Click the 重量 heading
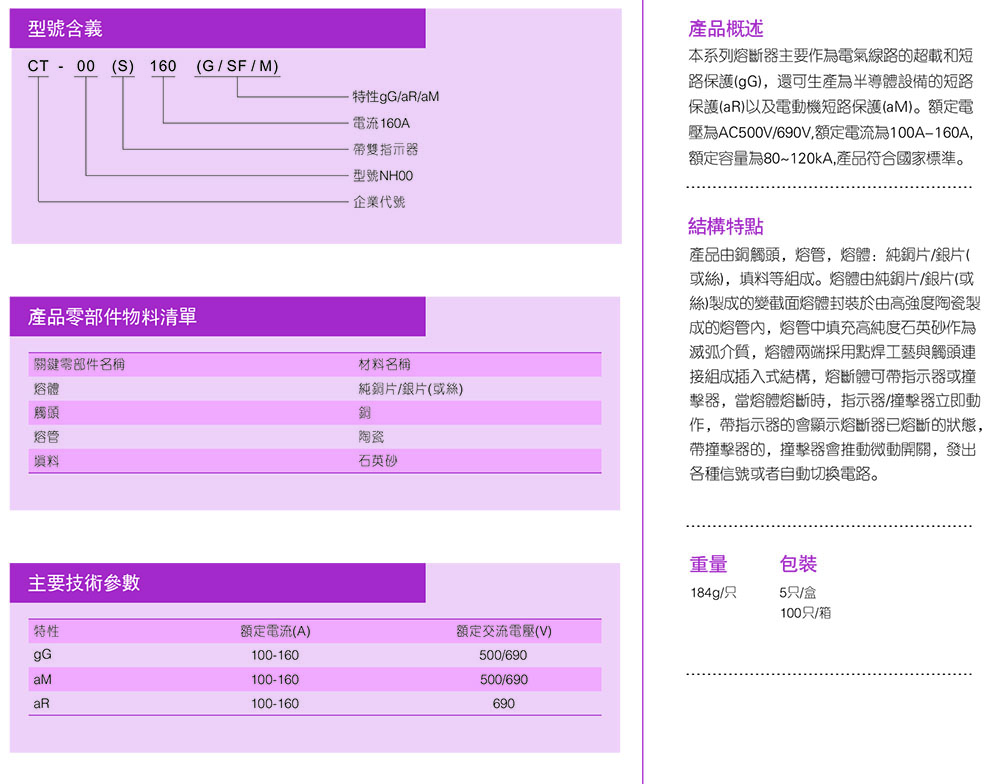 [708, 564]
